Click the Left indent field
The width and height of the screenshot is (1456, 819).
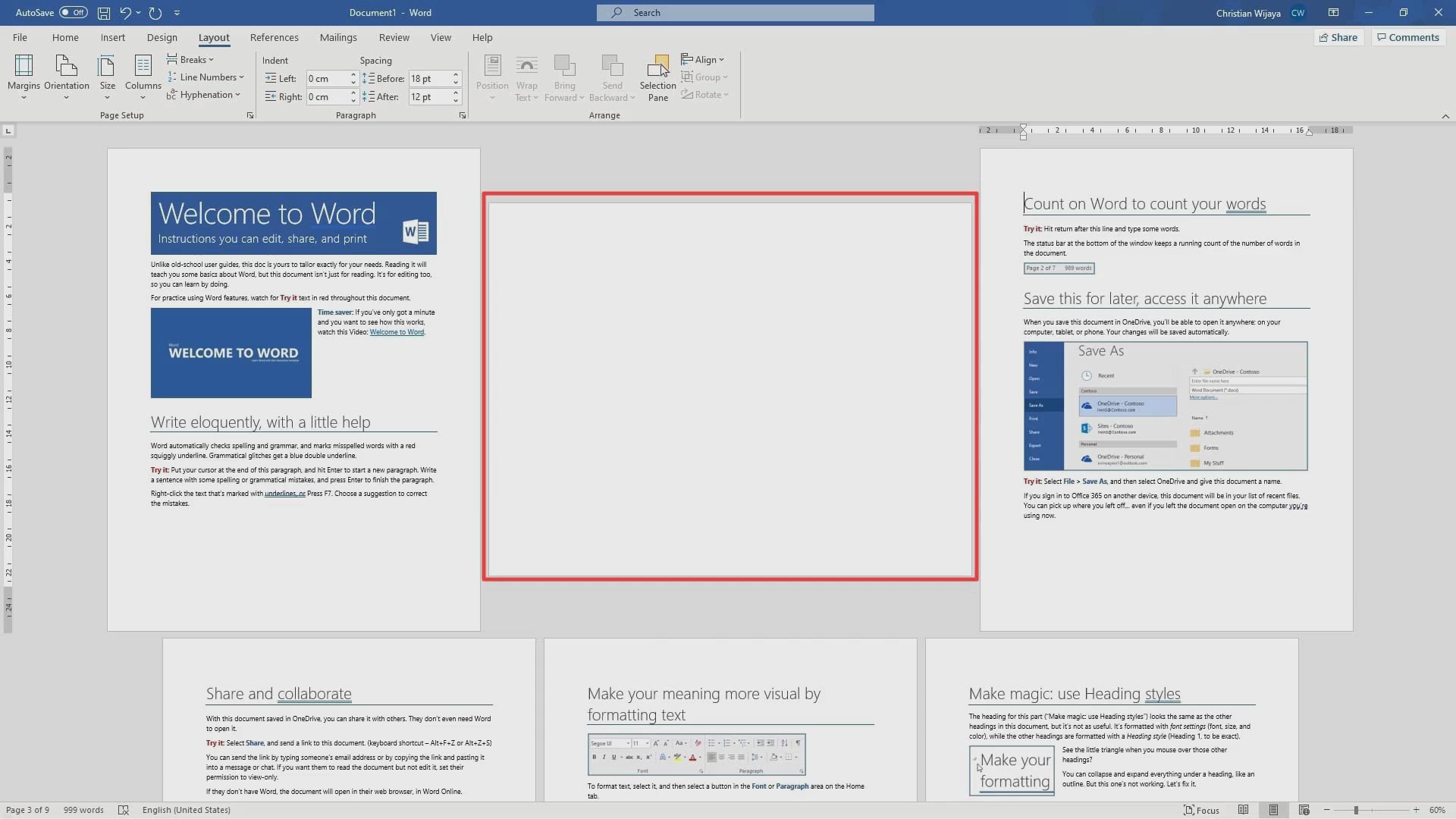pos(327,78)
